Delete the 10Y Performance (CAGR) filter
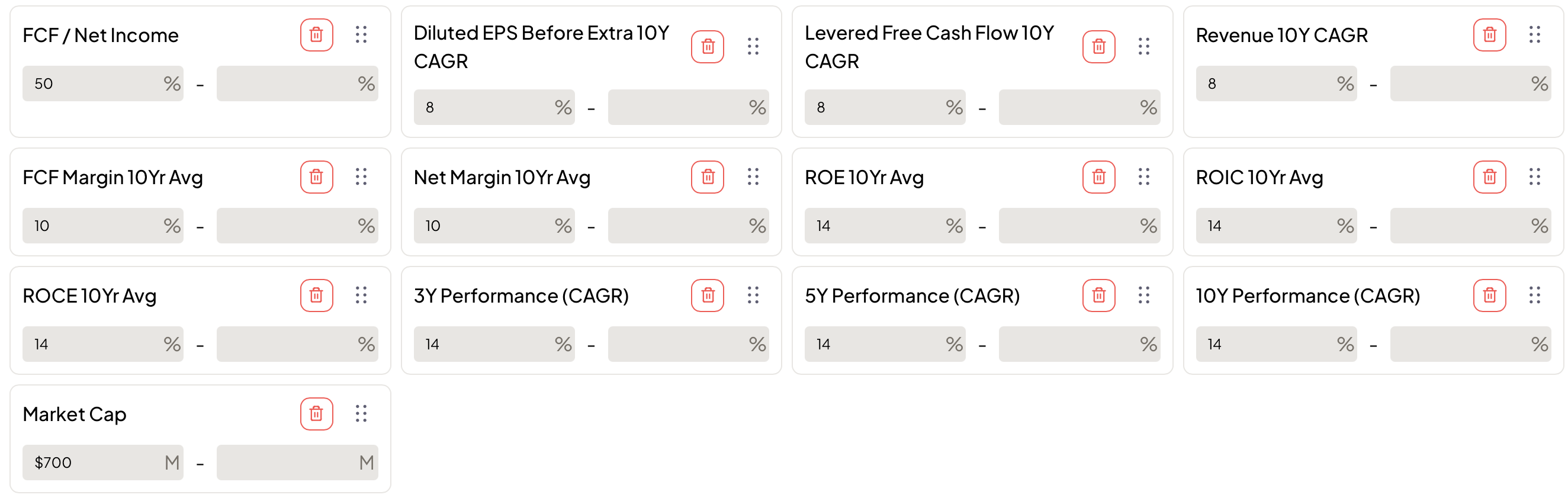 [1489, 296]
